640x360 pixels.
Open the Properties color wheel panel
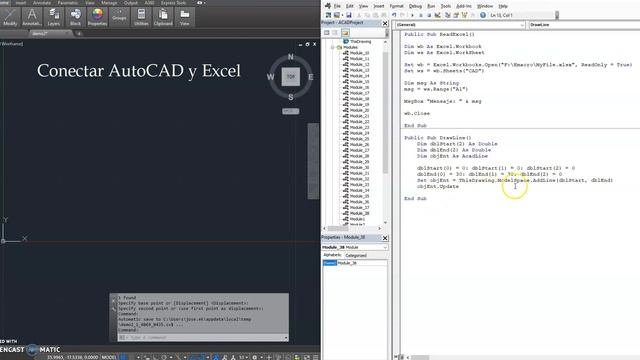97,17
